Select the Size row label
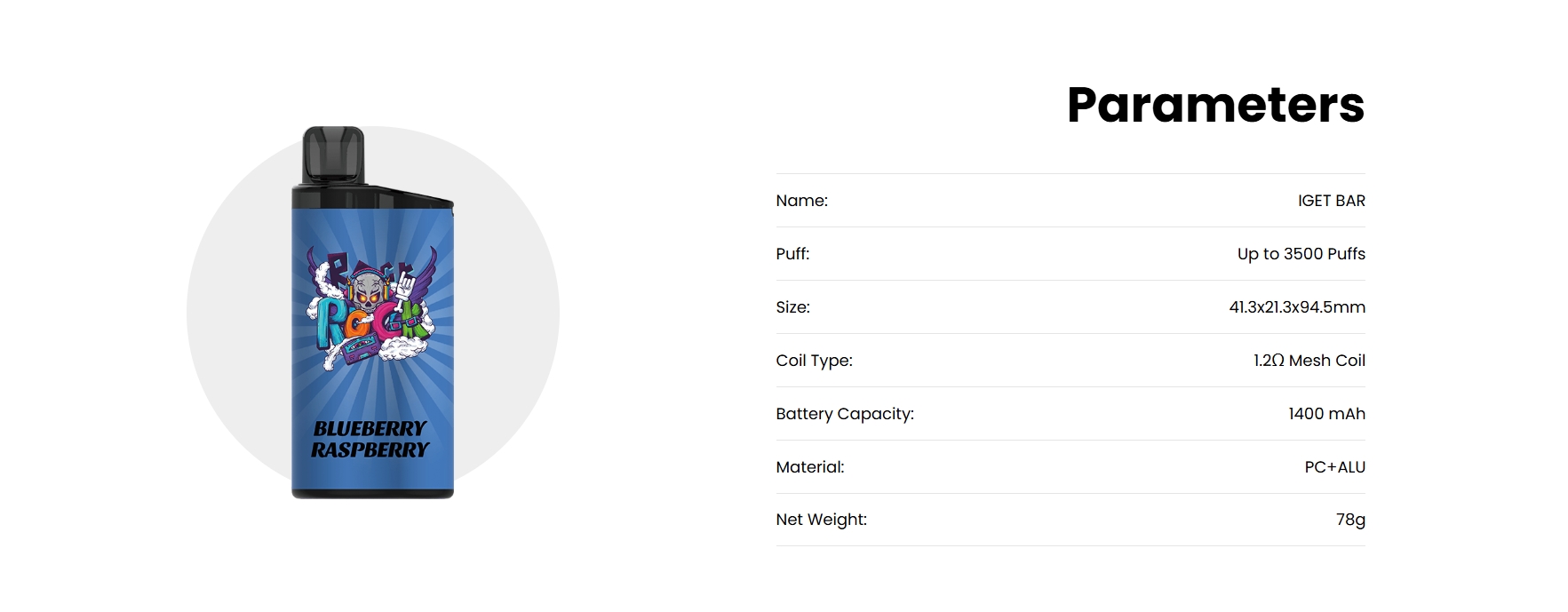 (792, 307)
